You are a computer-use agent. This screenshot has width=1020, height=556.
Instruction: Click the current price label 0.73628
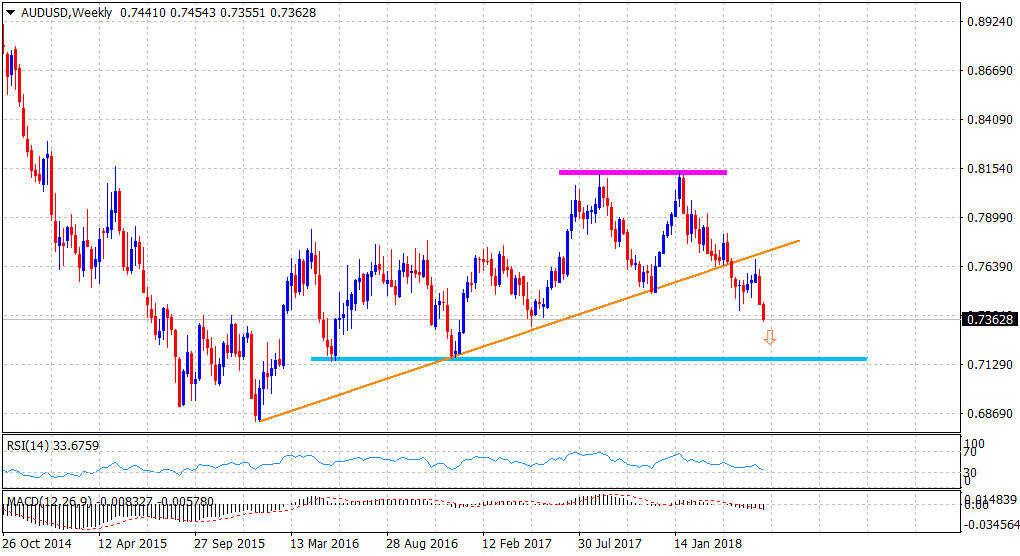point(988,320)
